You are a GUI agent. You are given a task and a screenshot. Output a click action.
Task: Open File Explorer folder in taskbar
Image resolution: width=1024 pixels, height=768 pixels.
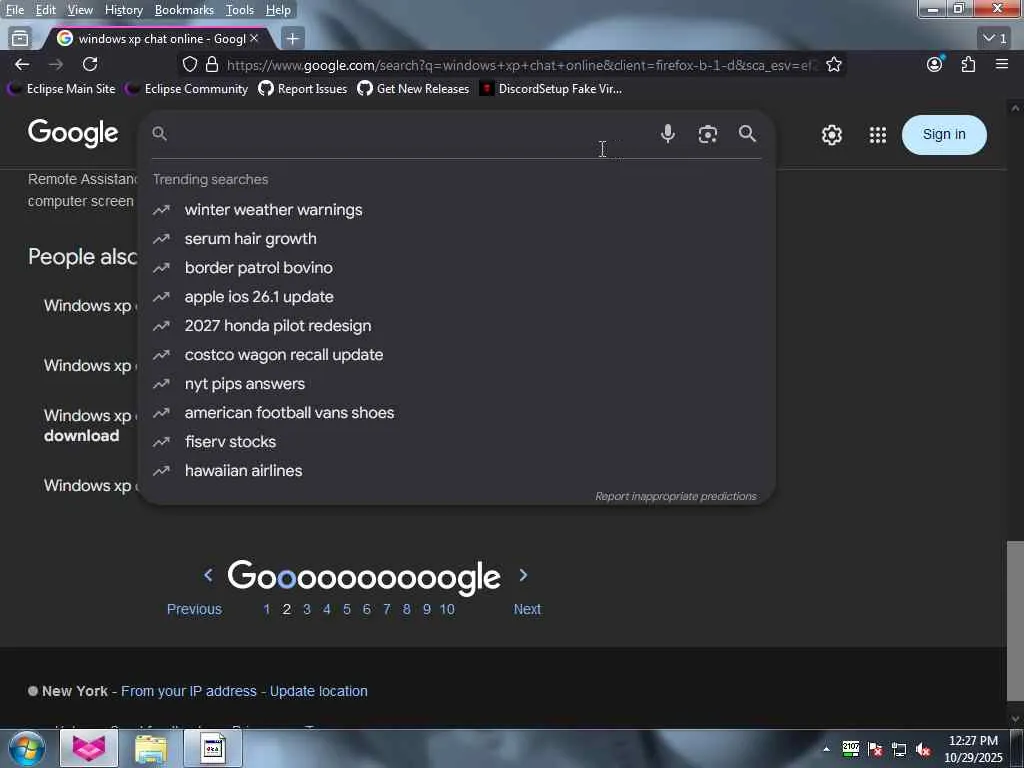point(151,748)
